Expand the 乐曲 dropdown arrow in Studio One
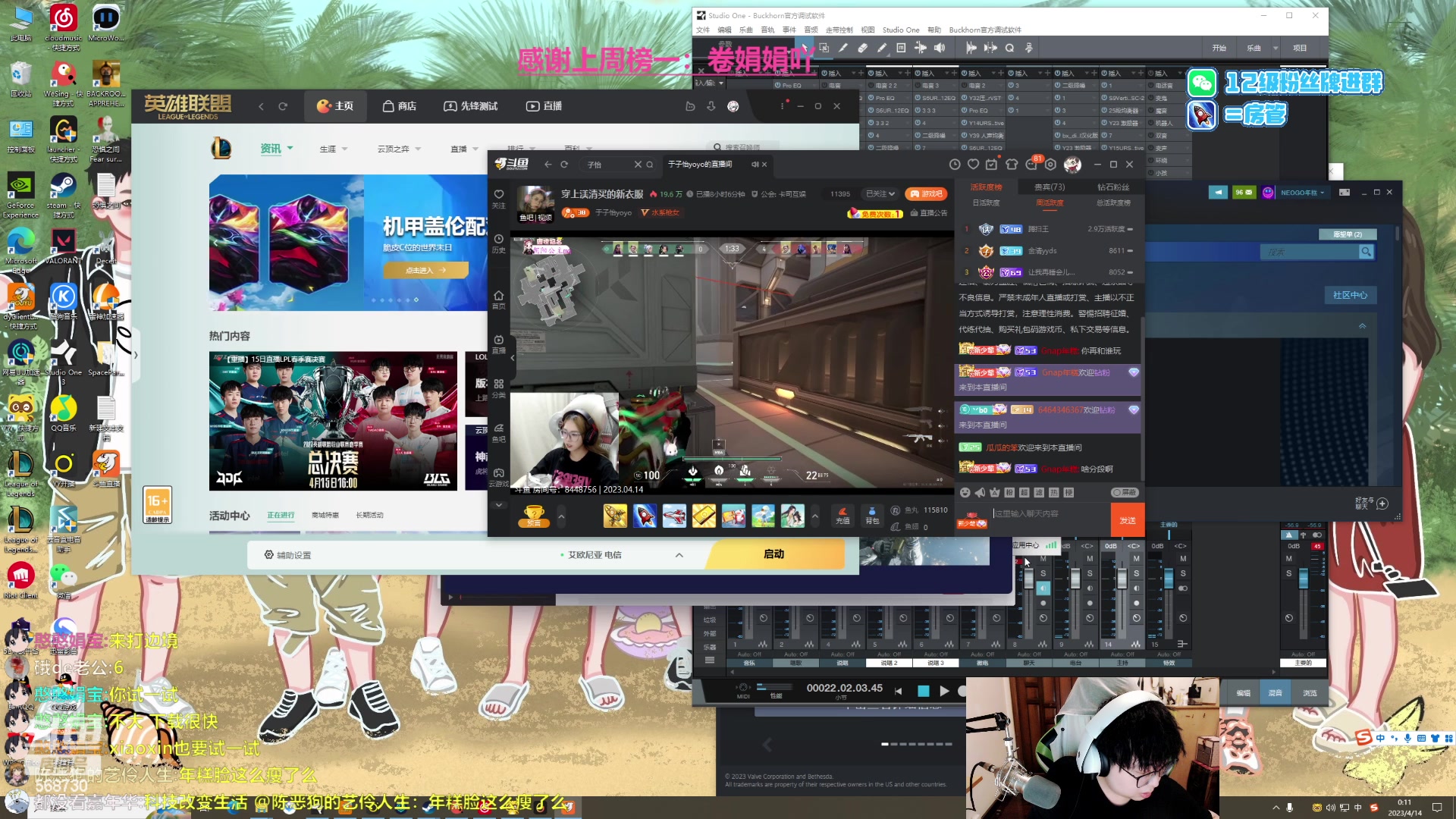The width and height of the screenshot is (1456, 819). click(x=1276, y=48)
